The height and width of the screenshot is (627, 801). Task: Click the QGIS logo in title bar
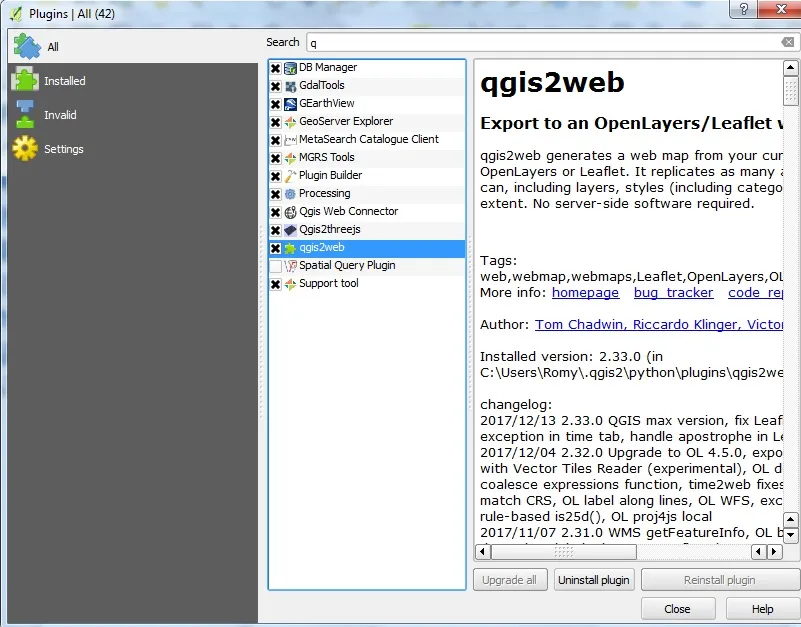(16, 14)
